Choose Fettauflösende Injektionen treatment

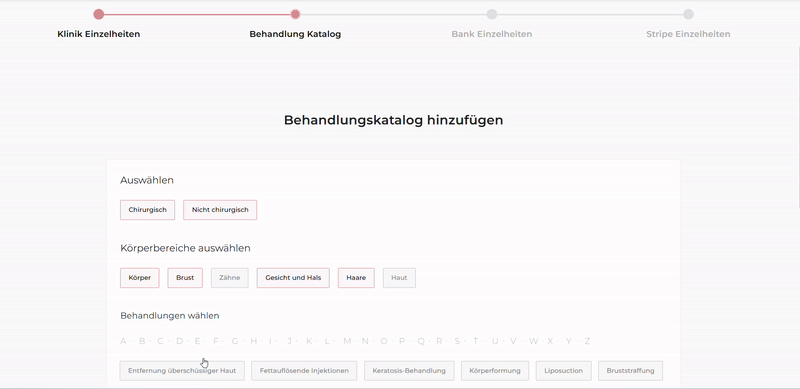[x=304, y=371]
